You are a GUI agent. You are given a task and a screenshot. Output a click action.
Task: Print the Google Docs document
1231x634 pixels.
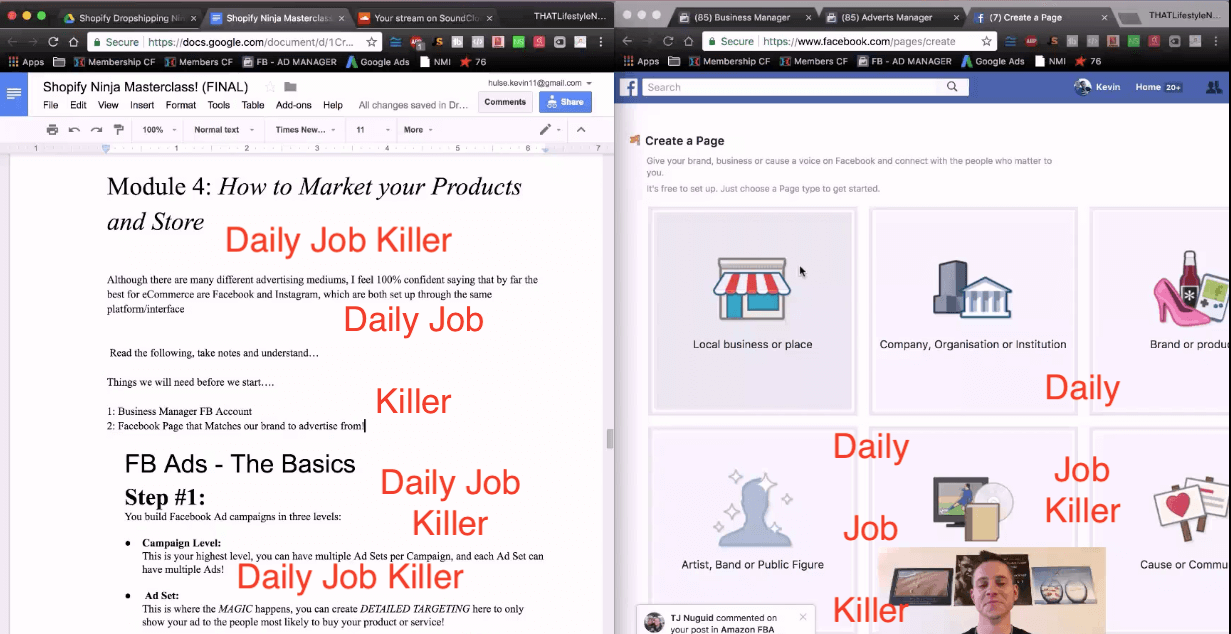[52, 130]
